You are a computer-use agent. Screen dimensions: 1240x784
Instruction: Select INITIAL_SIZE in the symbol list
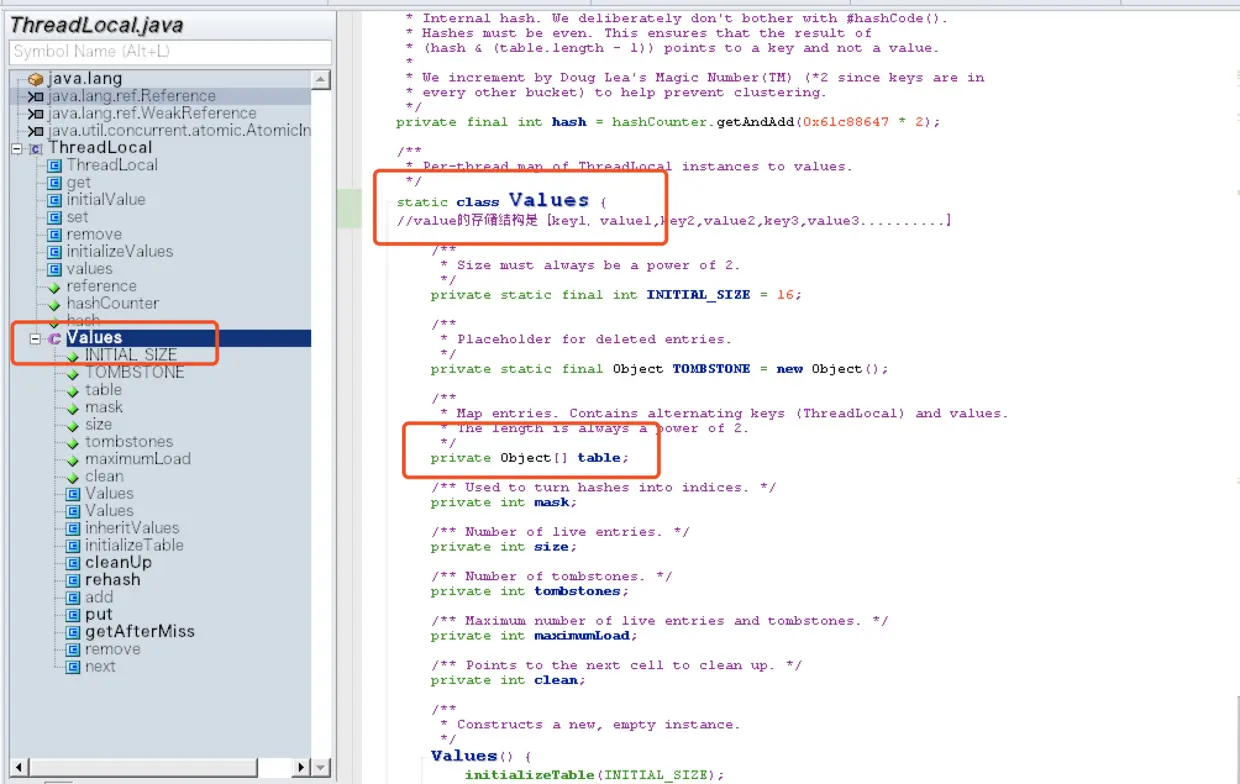coord(130,355)
